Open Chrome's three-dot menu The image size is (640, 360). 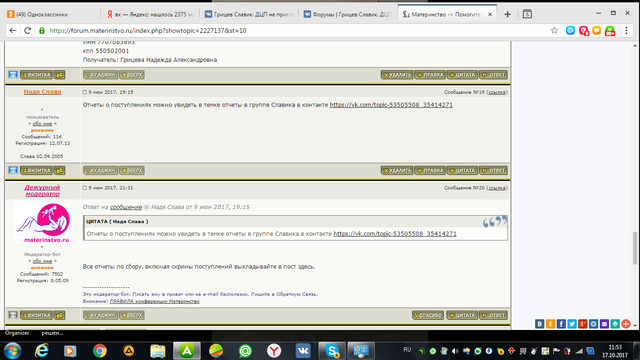[x=626, y=30]
